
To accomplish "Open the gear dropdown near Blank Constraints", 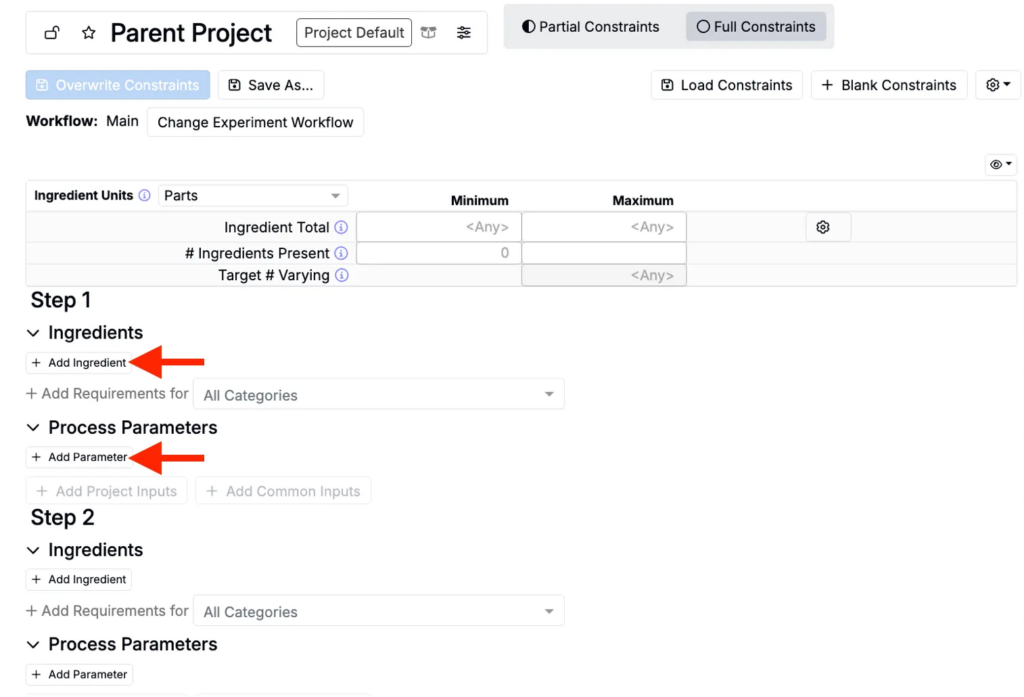I will pos(997,85).
